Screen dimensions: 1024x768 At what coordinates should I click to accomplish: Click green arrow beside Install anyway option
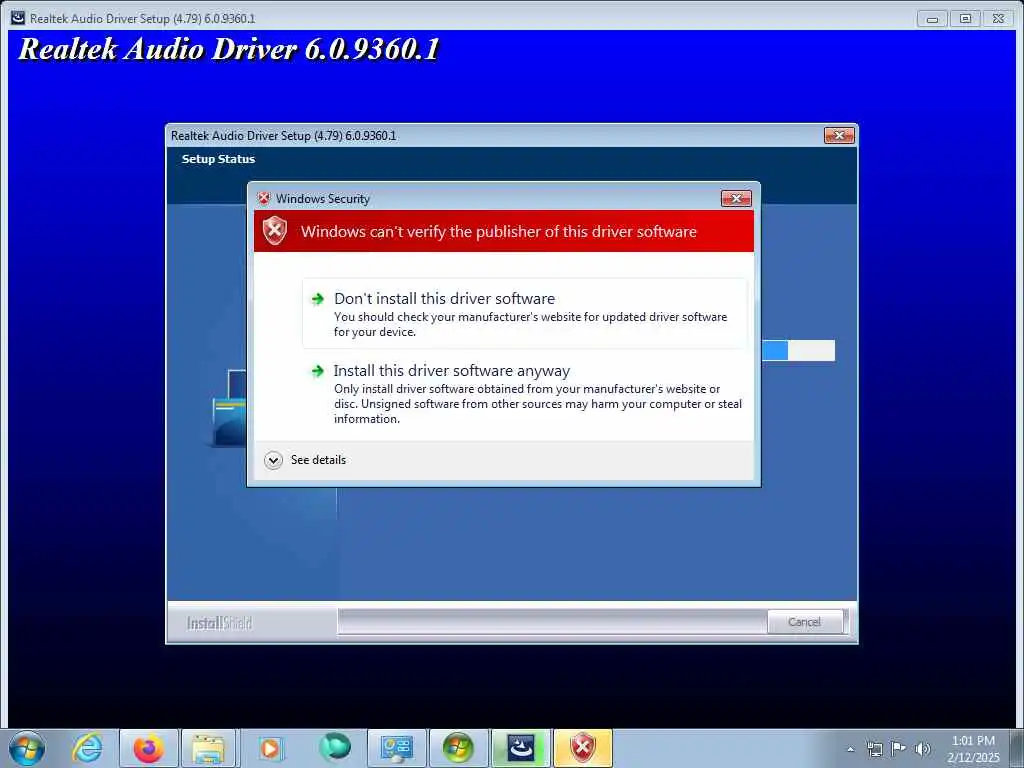coord(317,371)
